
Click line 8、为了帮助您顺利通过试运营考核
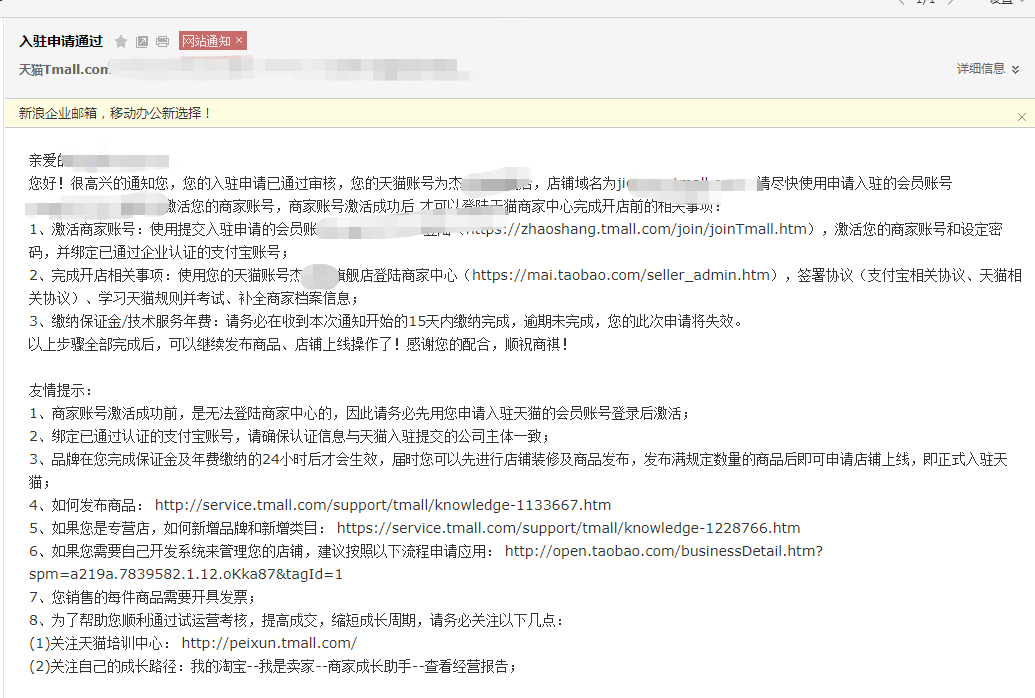point(296,621)
